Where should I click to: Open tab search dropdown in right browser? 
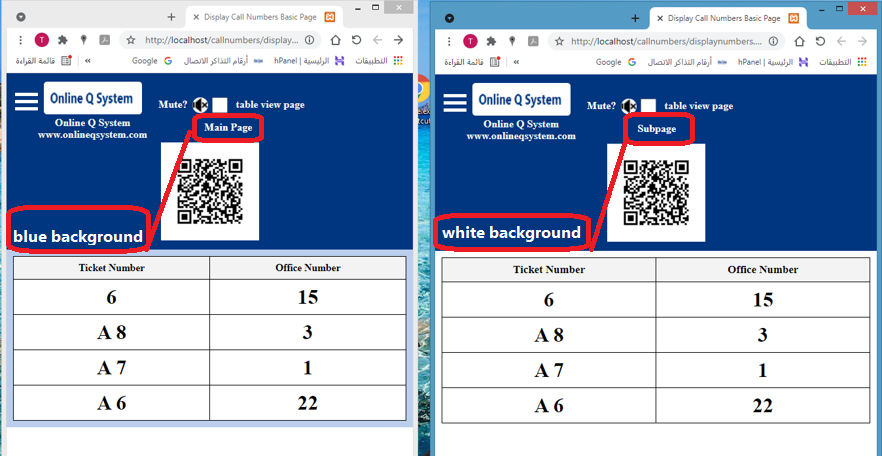[449, 18]
